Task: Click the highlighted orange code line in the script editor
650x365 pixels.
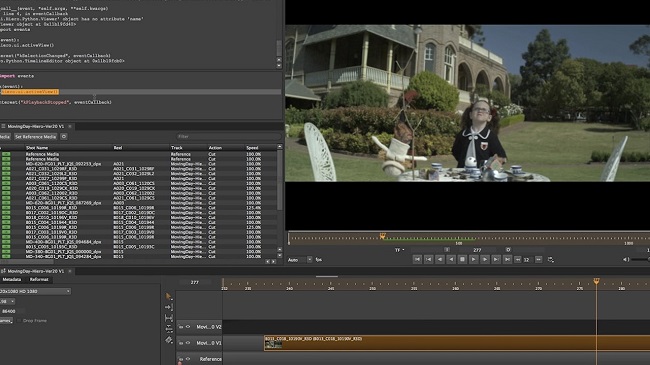Action: [29, 92]
